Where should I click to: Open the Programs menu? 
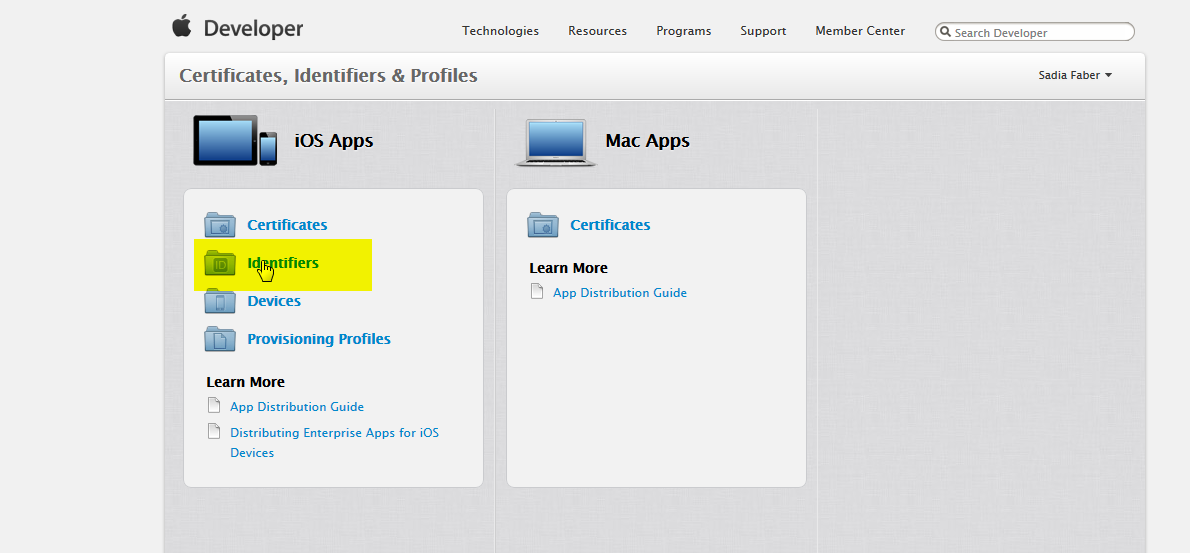click(684, 31)
